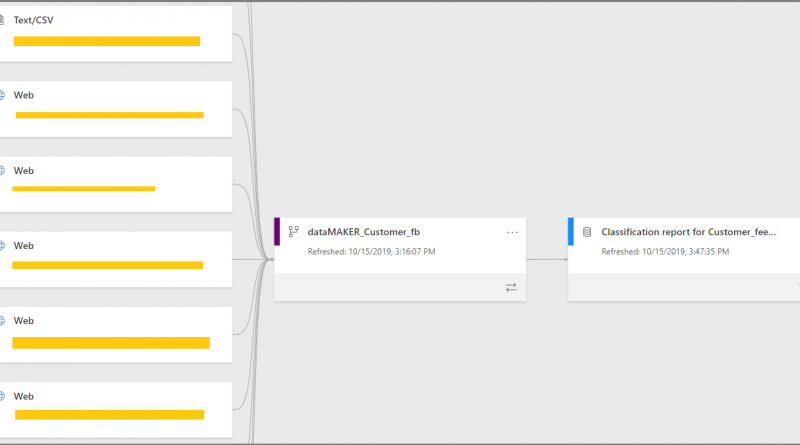This screenshot has height=445, width=800.
Task: Click the globe icon on the middle Web card
Action: coord(2,245)
